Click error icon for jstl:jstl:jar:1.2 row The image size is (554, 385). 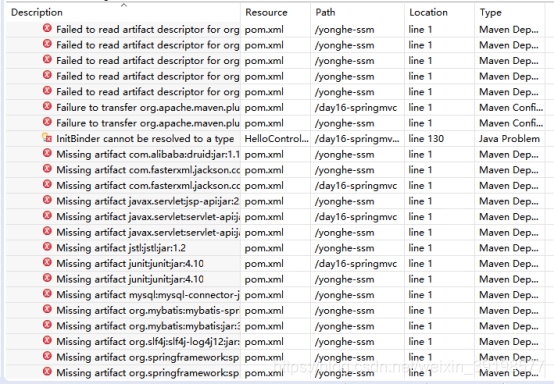coord(47,247)
